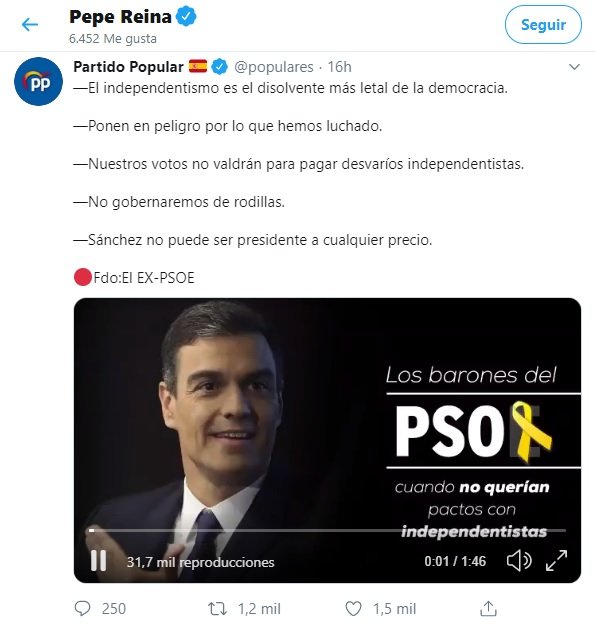
Task: Click the Partido Popular verified badge
Action: [220, 67]
